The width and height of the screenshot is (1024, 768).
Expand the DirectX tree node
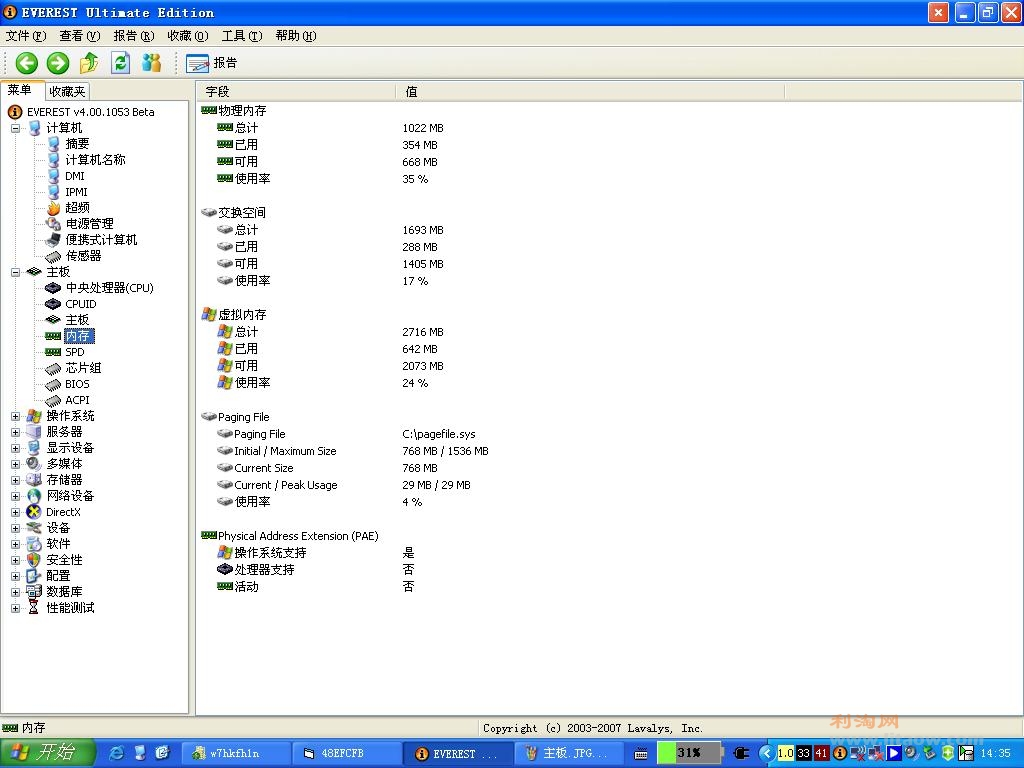pos(16,512)
